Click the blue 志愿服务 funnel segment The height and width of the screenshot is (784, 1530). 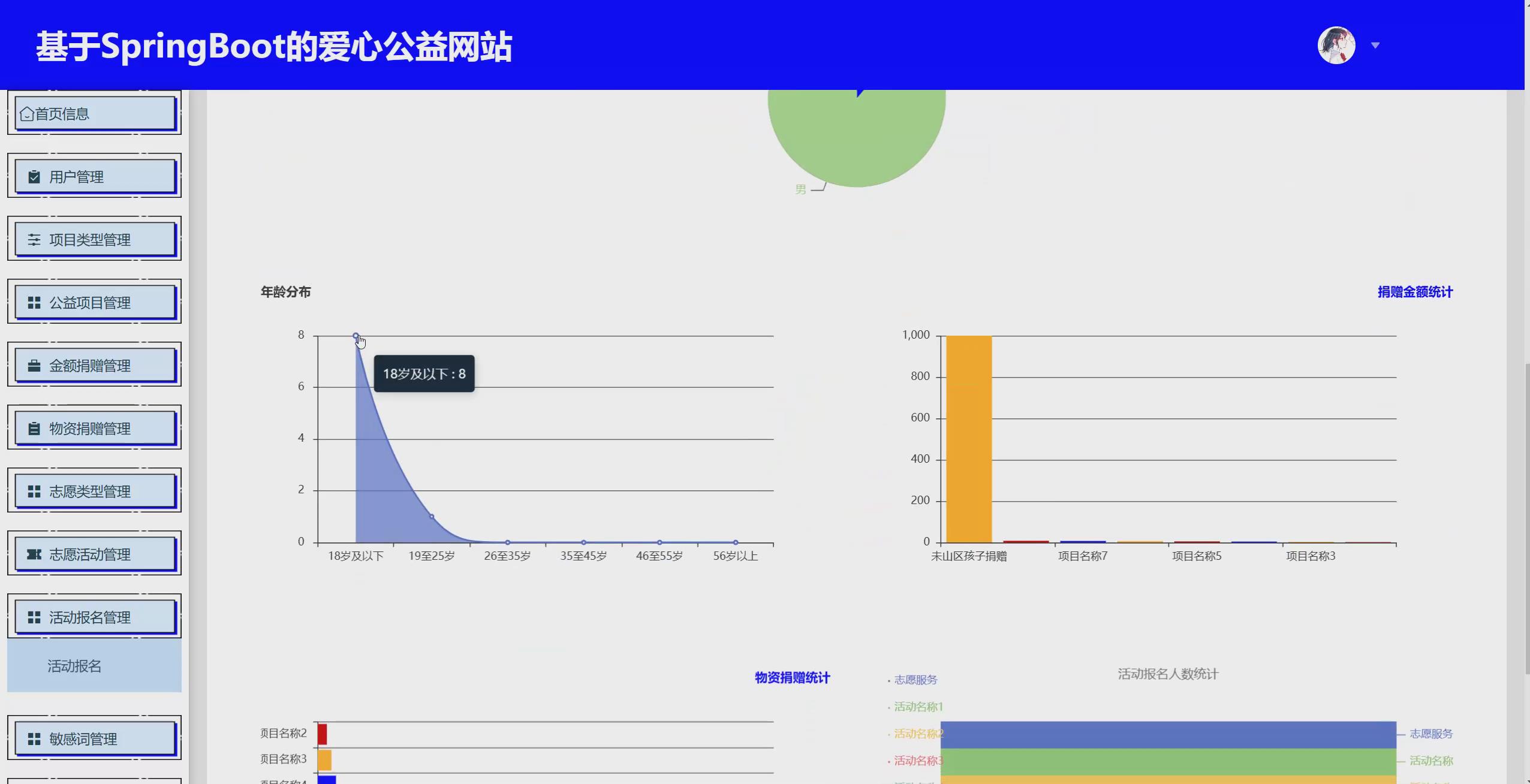(x=1168, y=735)
